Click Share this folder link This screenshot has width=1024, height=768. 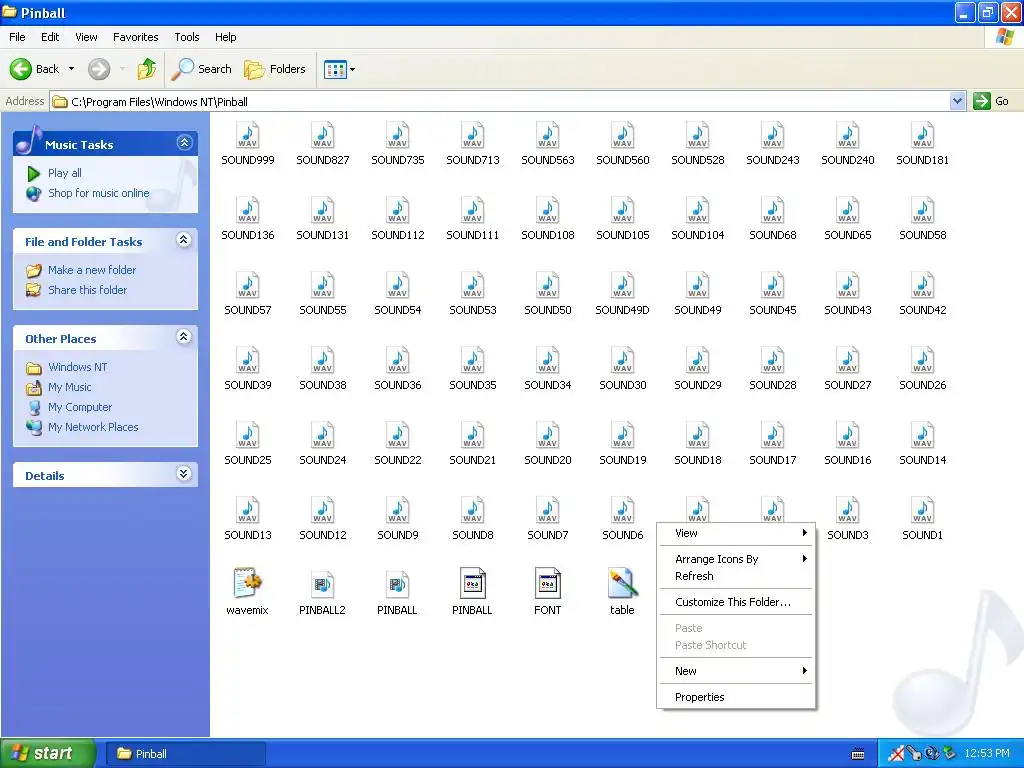coord(88,290)
